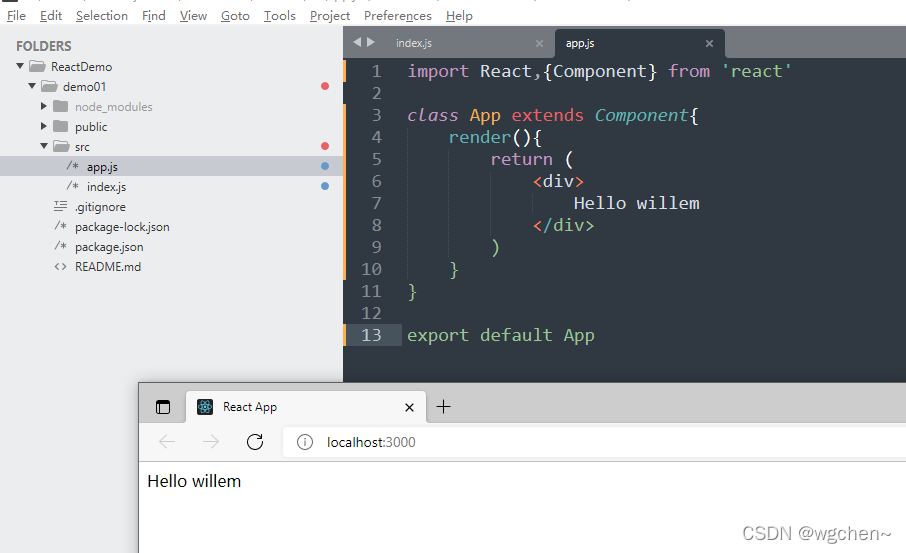Expand the node_modules folder arrow
The image size is (906, 553).
pos(43,106)
